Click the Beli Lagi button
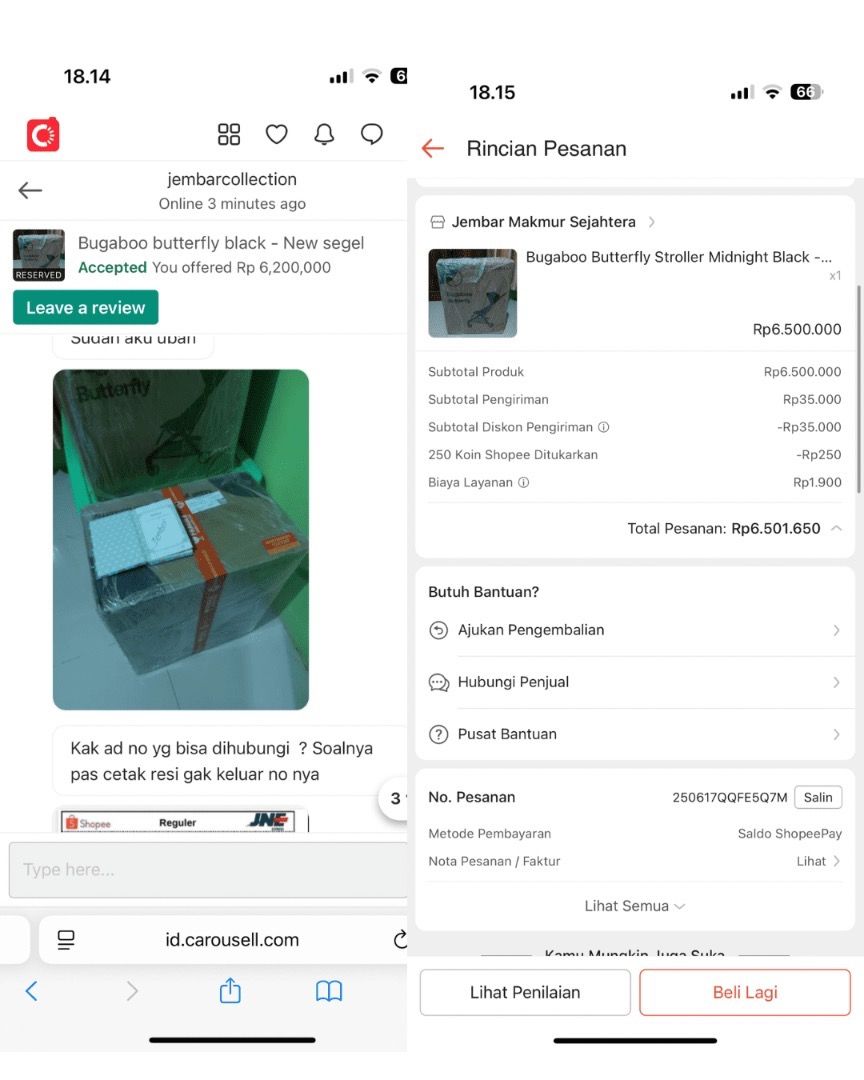This screenshot has width=864, height=1080. click(745, 993)
